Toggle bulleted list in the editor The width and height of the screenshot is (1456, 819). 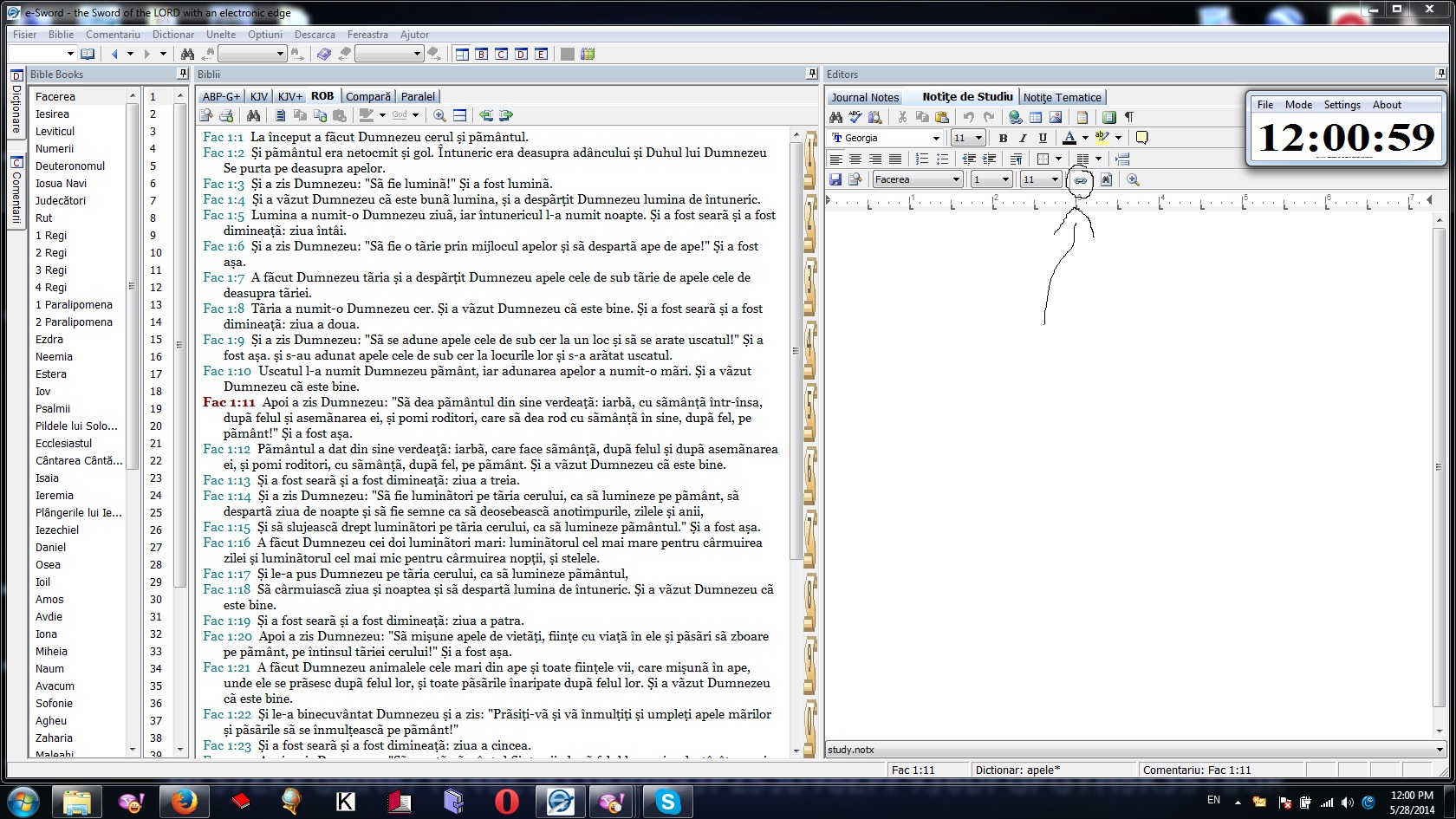pos(942,159)
